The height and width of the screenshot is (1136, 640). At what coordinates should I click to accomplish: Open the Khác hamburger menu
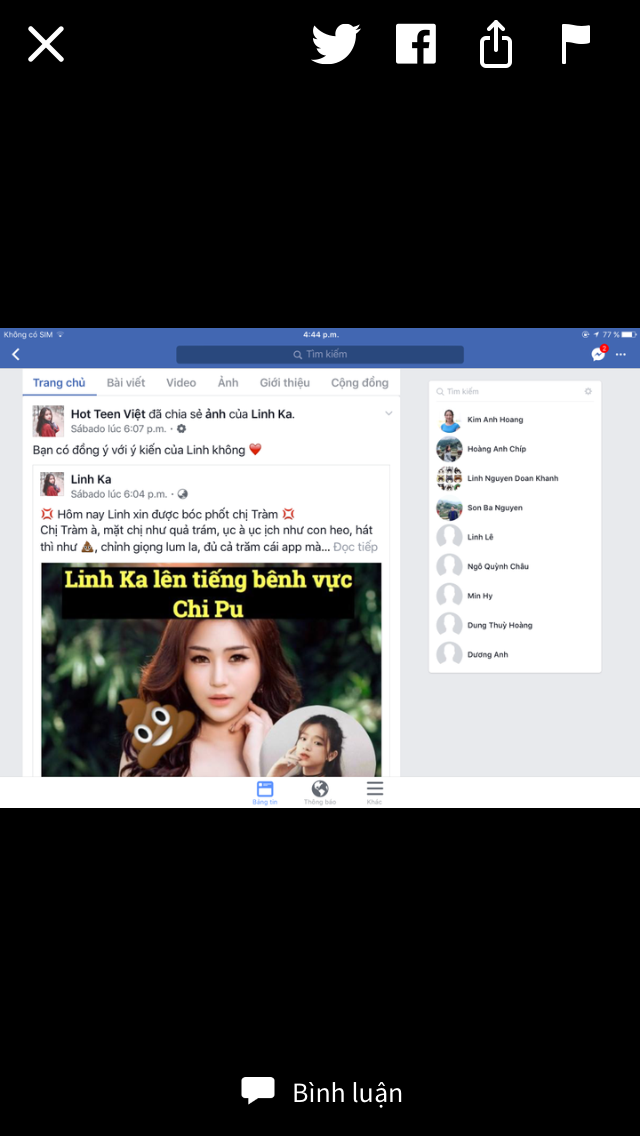375,793
